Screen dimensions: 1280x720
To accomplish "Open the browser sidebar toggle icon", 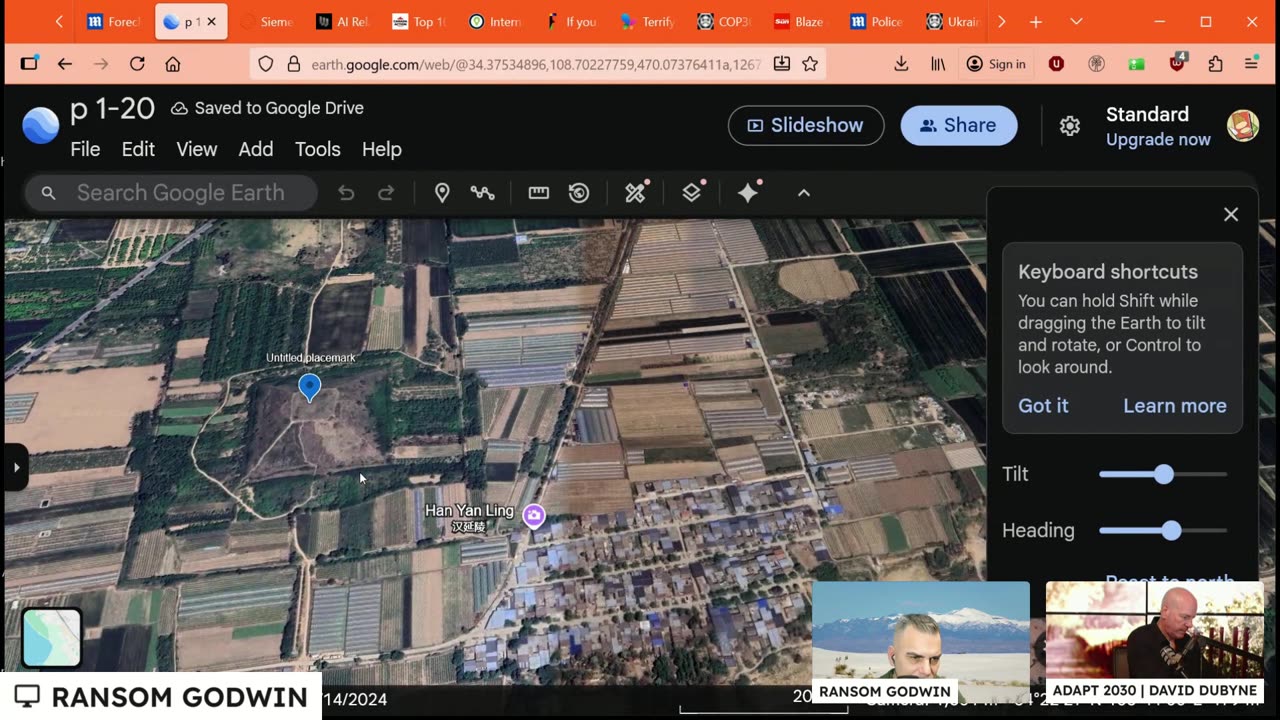I will pyautogui.click(x=29, y=64).
